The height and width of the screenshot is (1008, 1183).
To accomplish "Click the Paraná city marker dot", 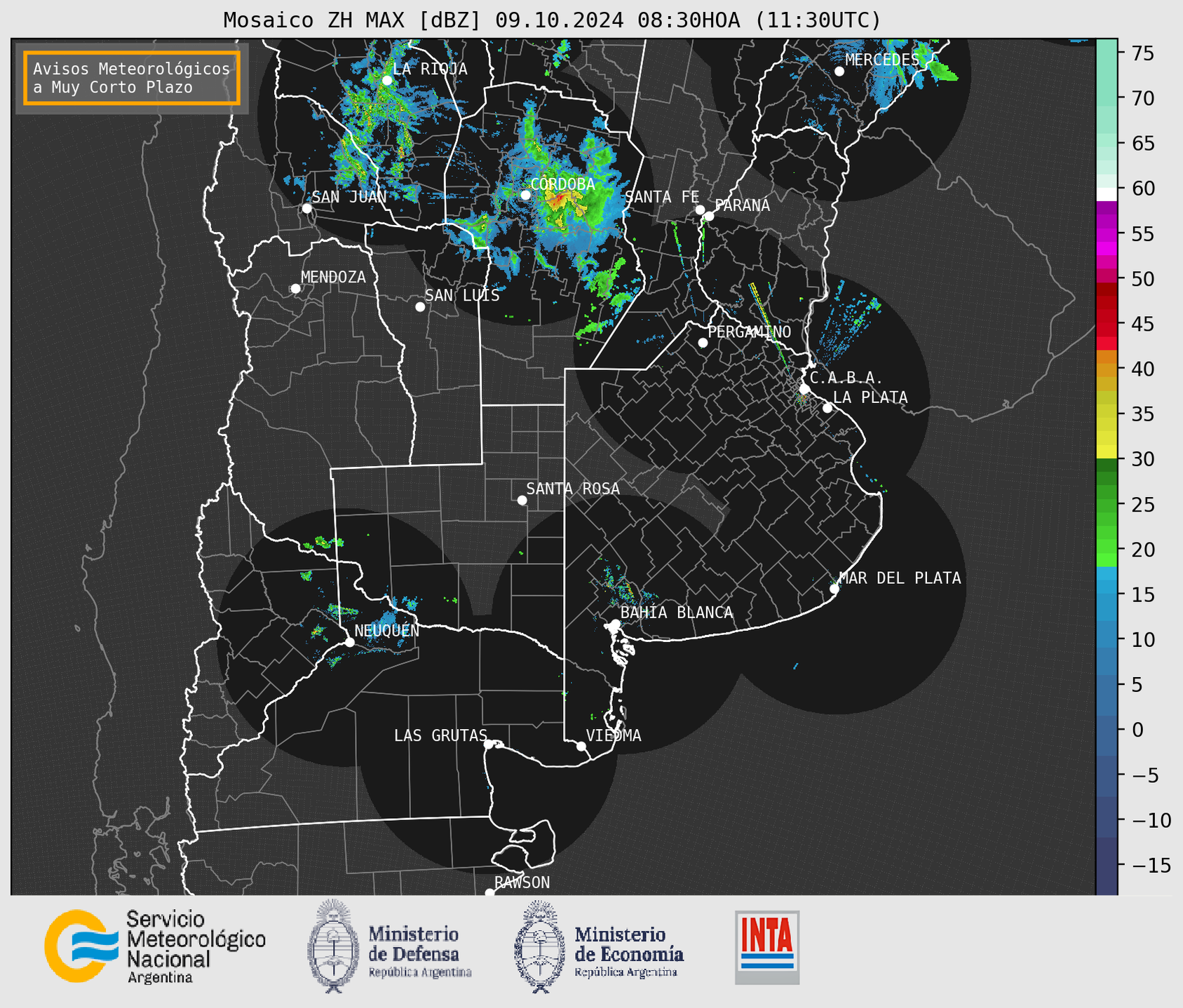I will pyautogui.click(x=709, y=216).
